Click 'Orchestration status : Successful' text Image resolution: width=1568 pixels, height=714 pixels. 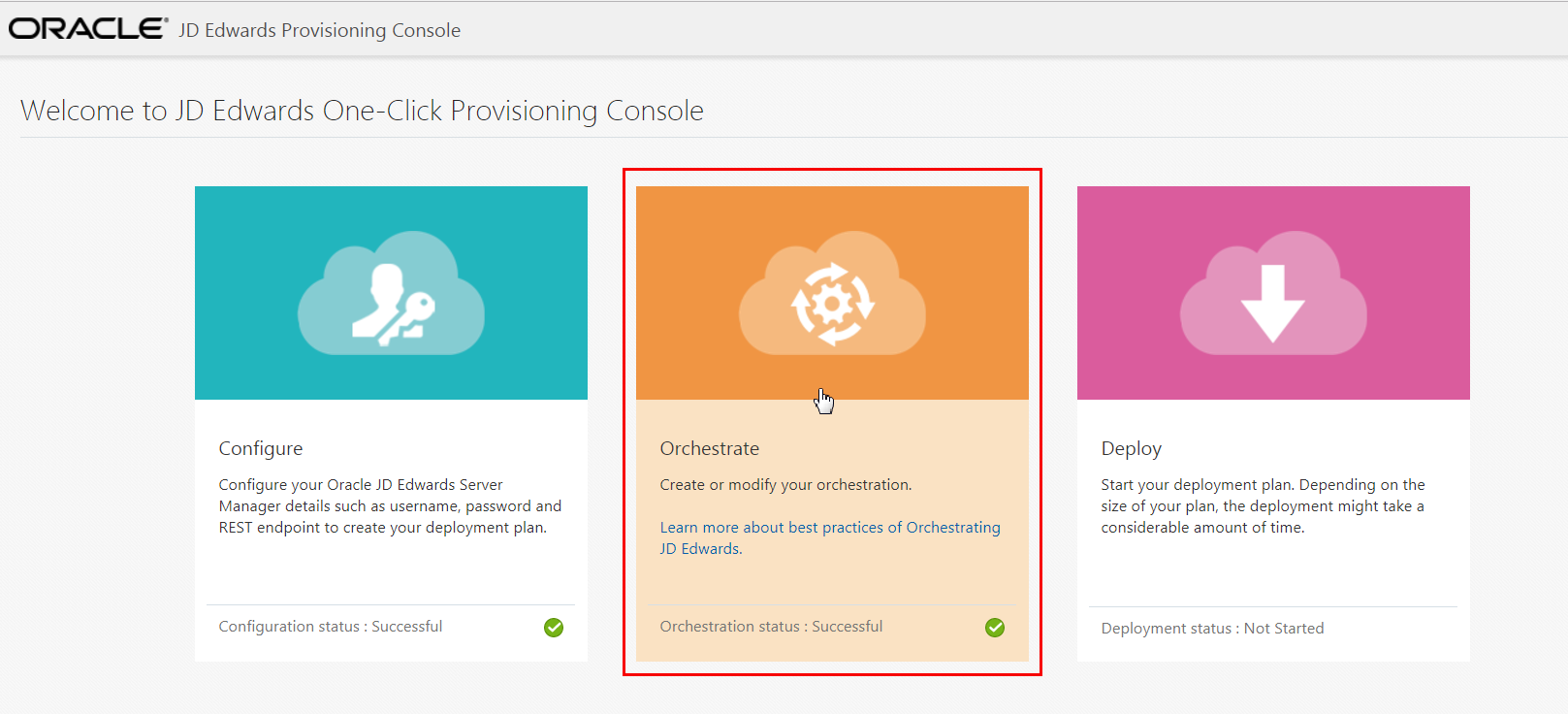point(771,627)
